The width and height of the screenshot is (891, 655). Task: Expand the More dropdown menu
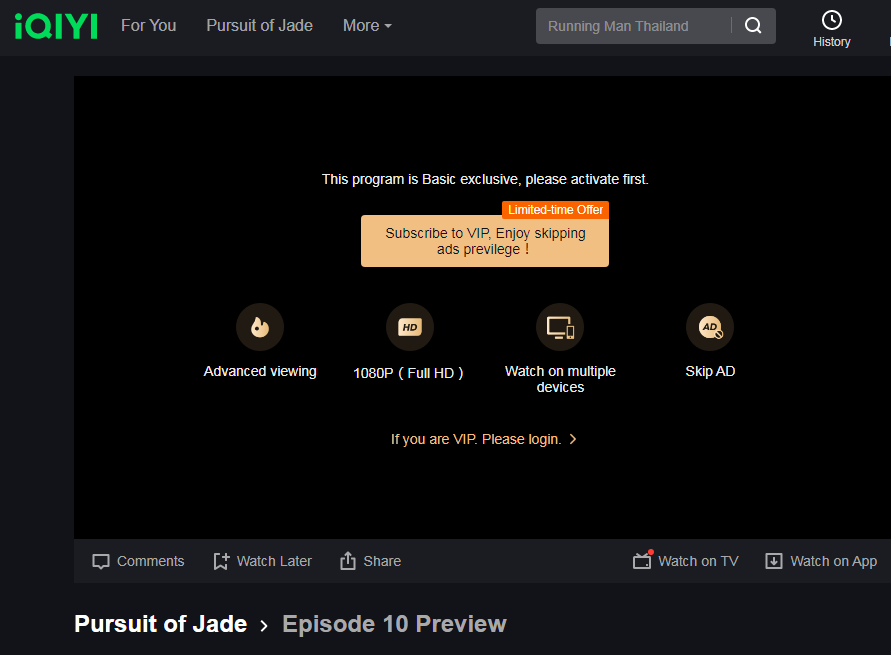pyautogui.click(x=367, y=26)
